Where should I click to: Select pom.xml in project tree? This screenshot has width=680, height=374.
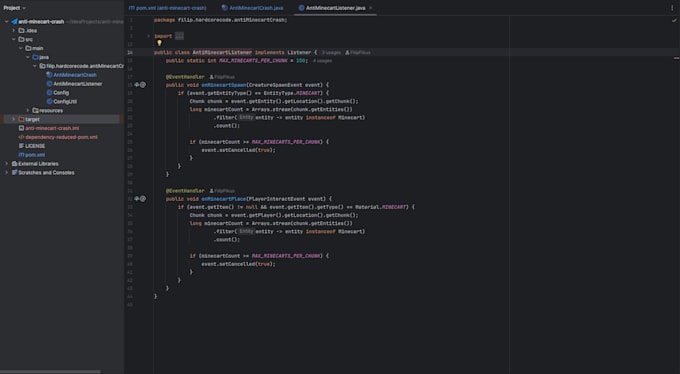(35, 155)
